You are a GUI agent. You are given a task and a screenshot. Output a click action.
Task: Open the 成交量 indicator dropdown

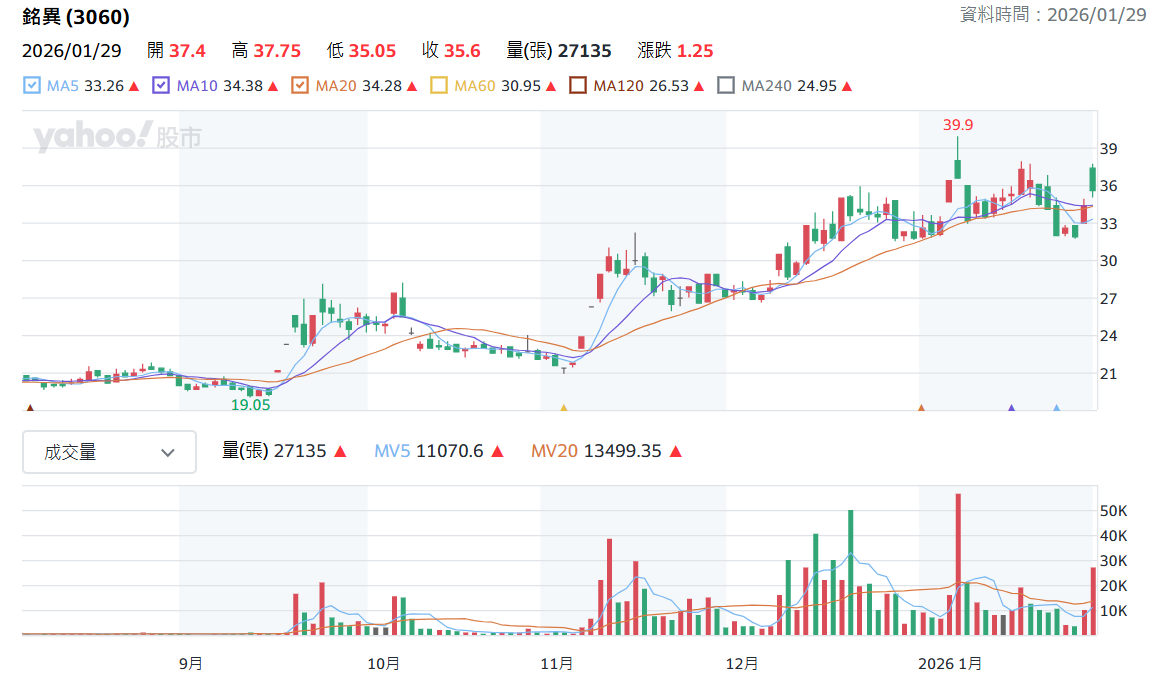tap(110, 451)
